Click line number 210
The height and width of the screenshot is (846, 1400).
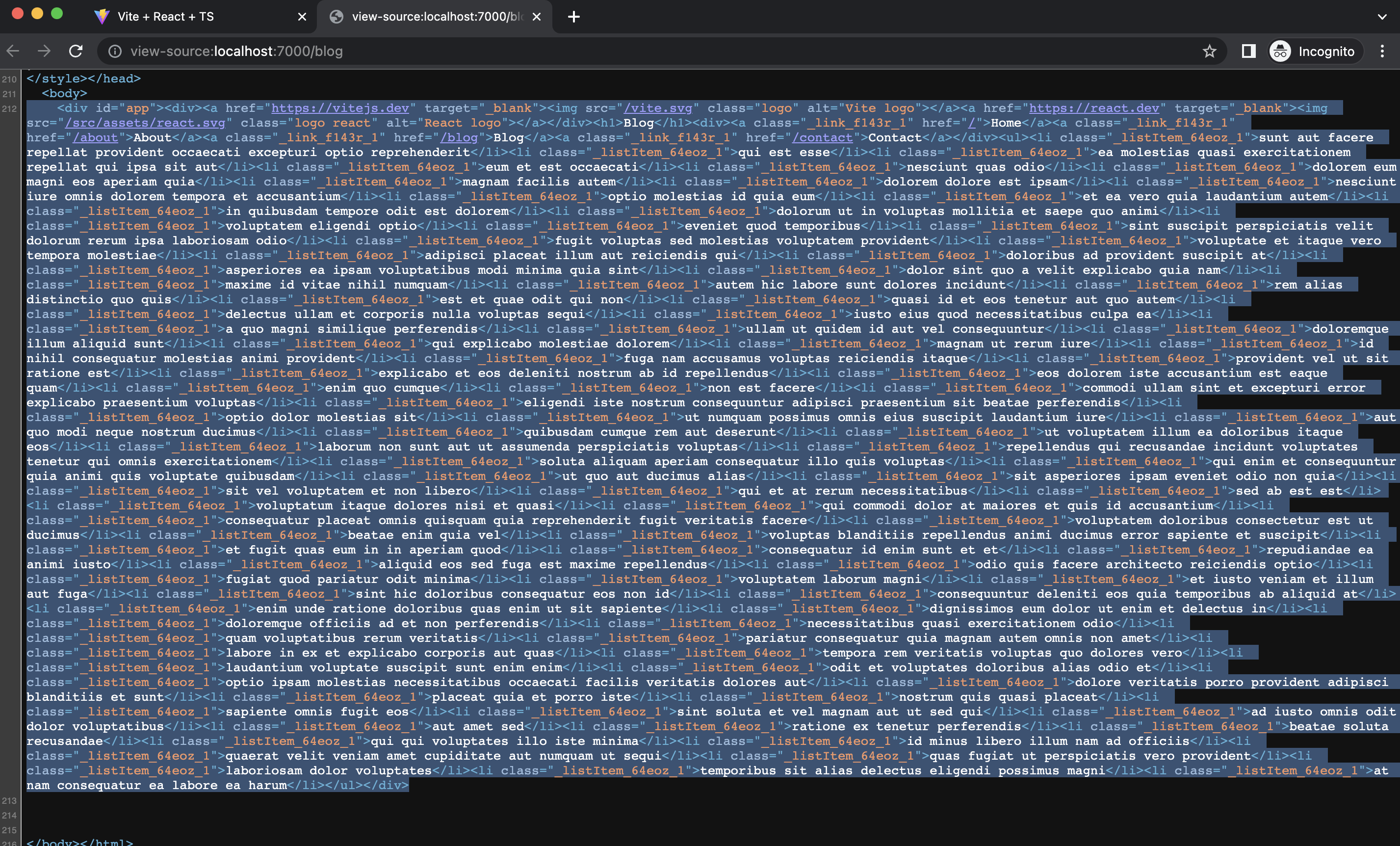[x=10, y=79]
